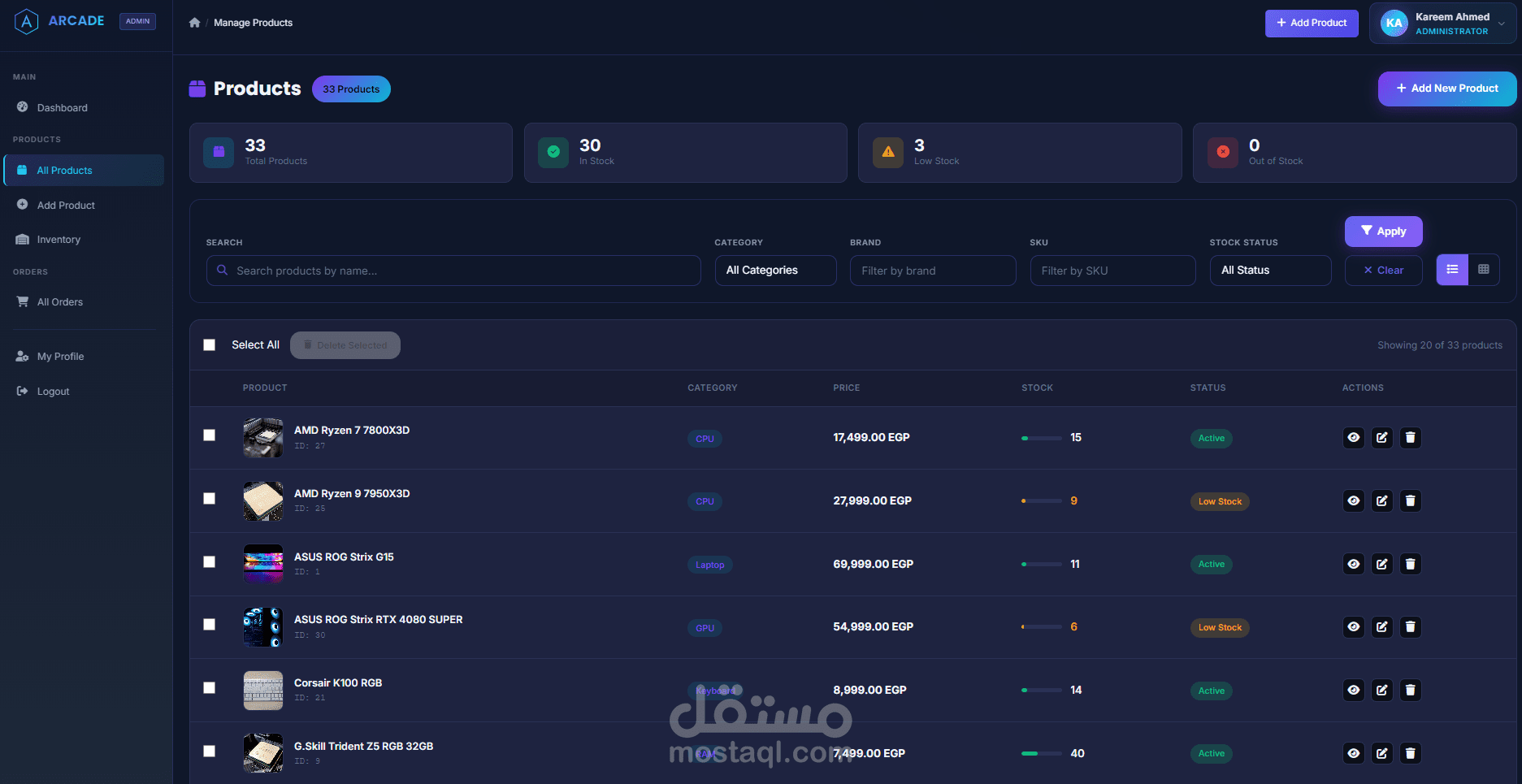Edit the AMD Ryzen 9 7950X3D product
The image size is (1522, 784).
1381,501
